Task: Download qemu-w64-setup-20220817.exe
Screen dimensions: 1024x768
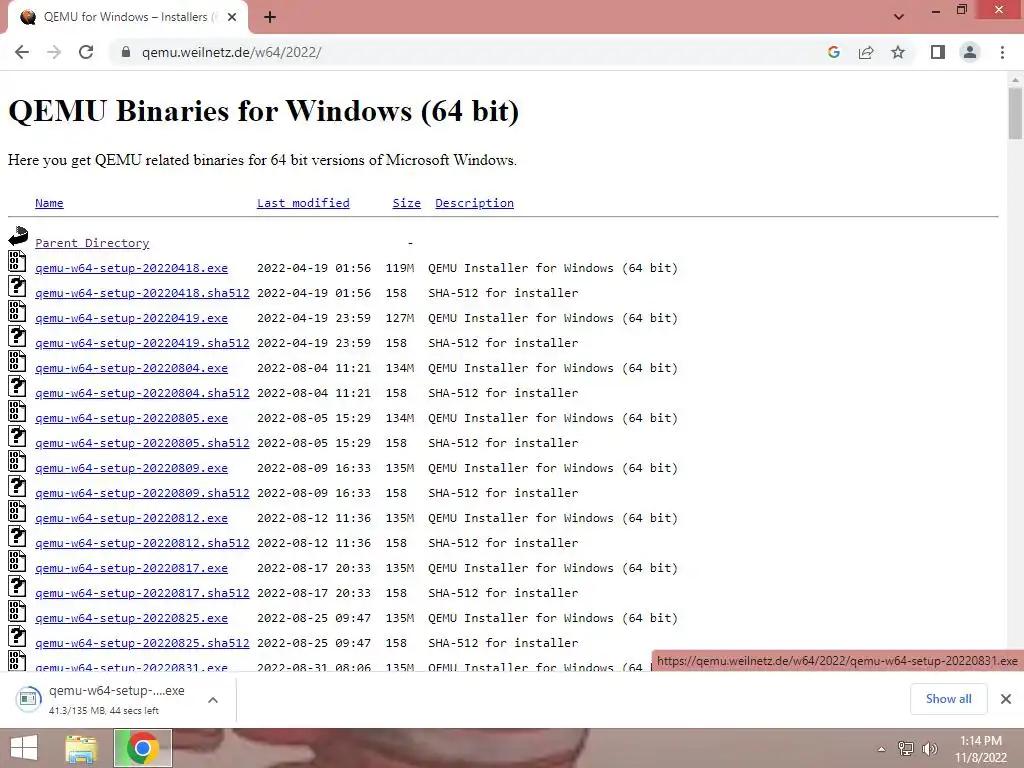Action: click(131, 568)
